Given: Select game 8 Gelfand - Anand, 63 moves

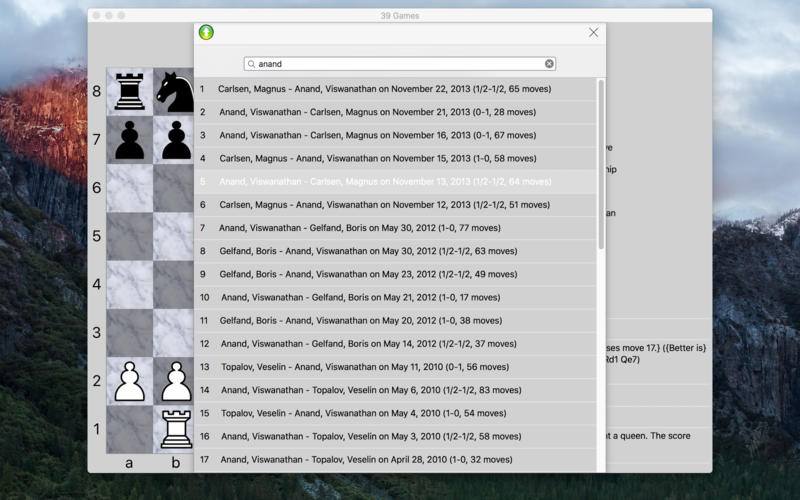Looking at the screenshot, I should pyautogui.click(x=395, y=251).
